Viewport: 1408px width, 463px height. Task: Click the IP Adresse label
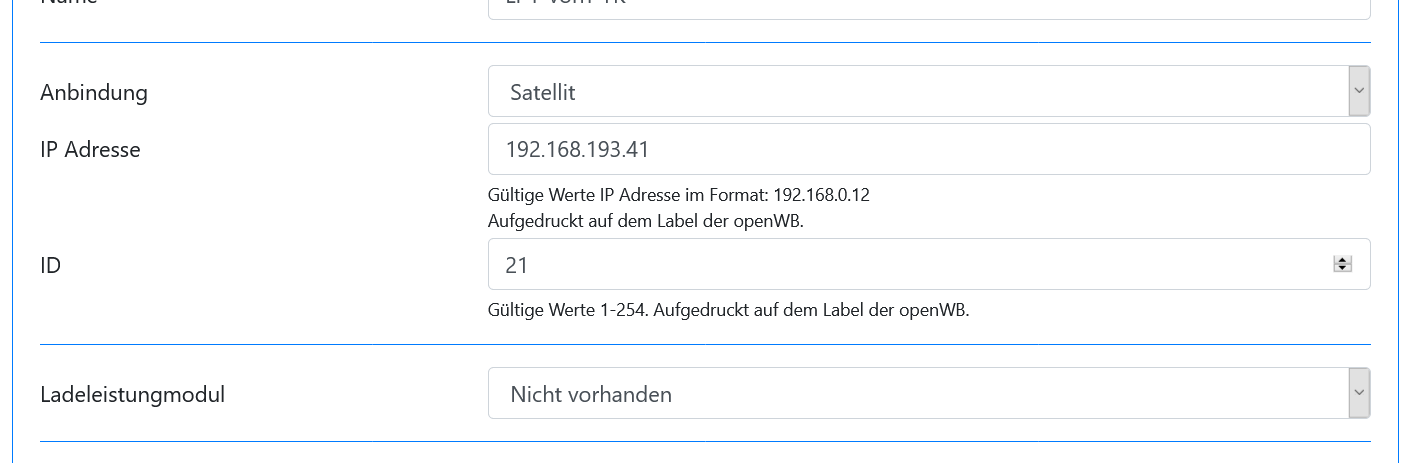click(x=90, y=150)
